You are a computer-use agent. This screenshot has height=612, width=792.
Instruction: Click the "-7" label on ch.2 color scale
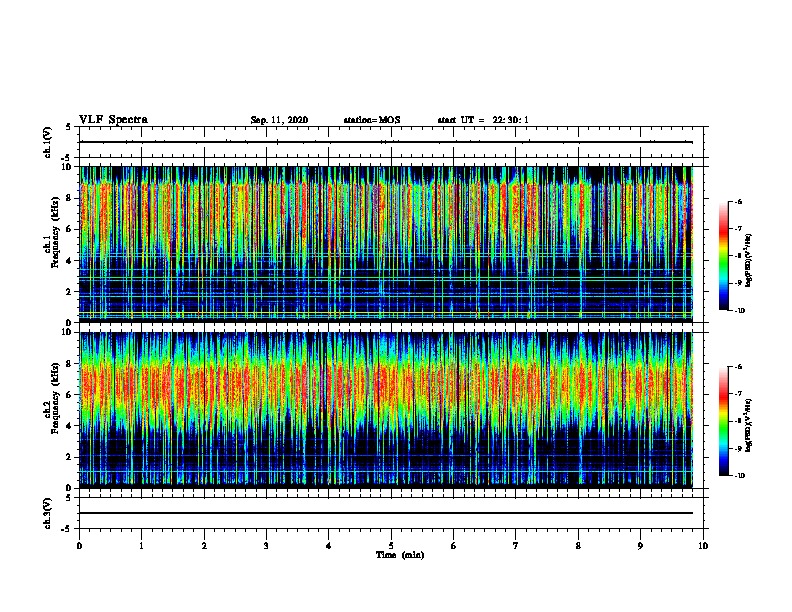click(739, 394)
